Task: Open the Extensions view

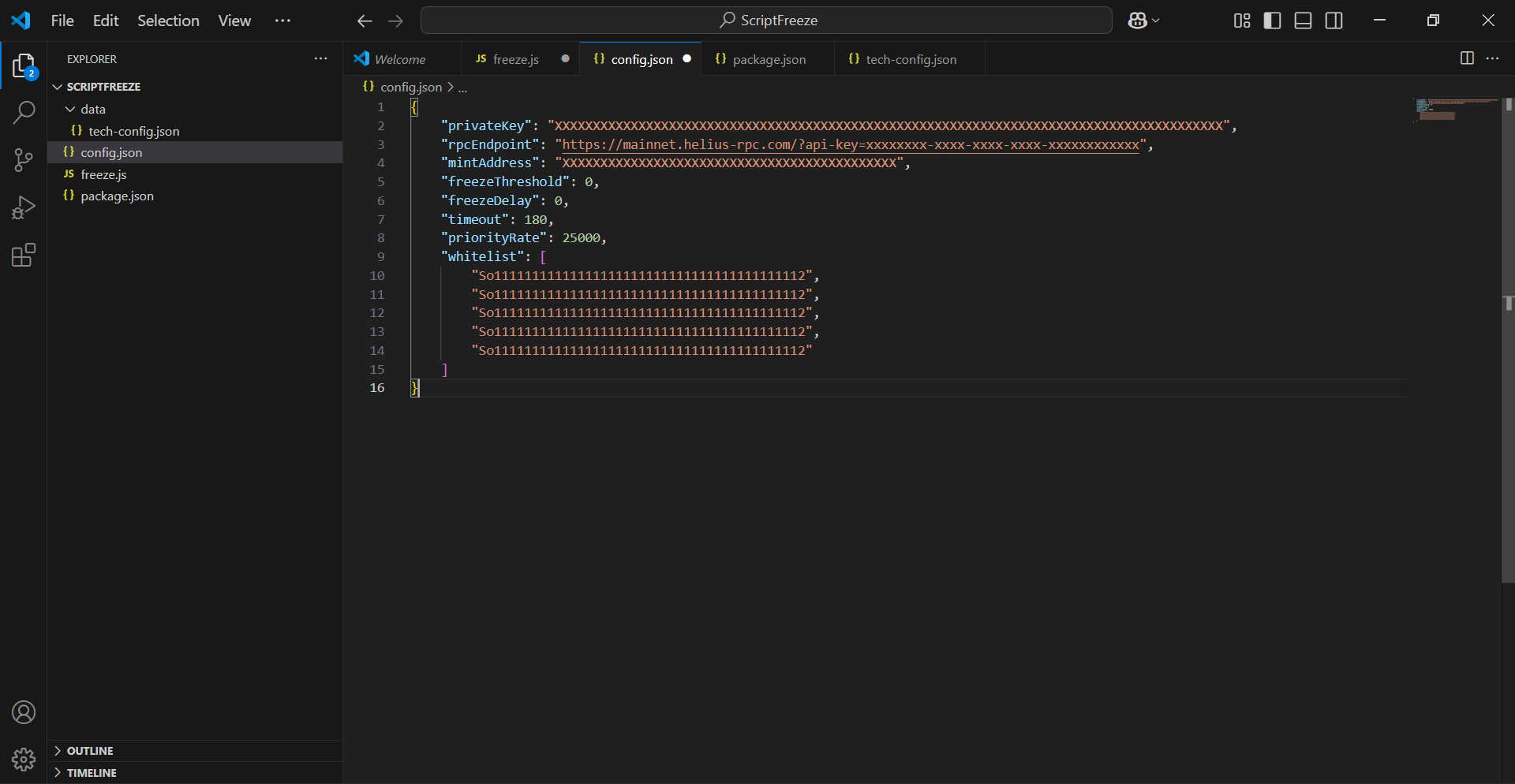Action: click(24, 255)
